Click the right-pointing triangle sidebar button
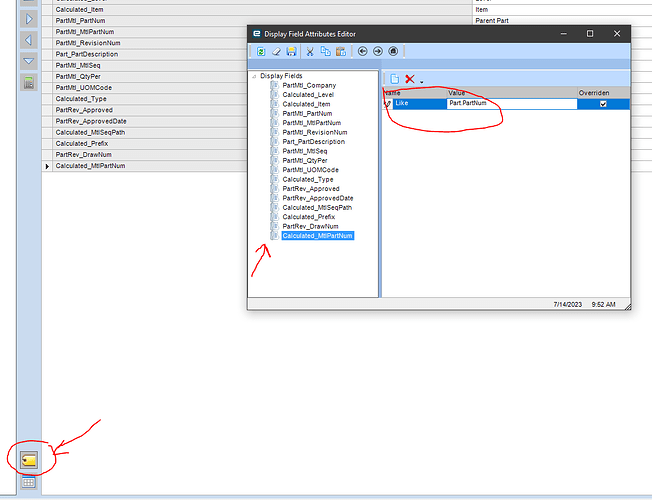Viewport: 652px width, 500px height. 29,19
